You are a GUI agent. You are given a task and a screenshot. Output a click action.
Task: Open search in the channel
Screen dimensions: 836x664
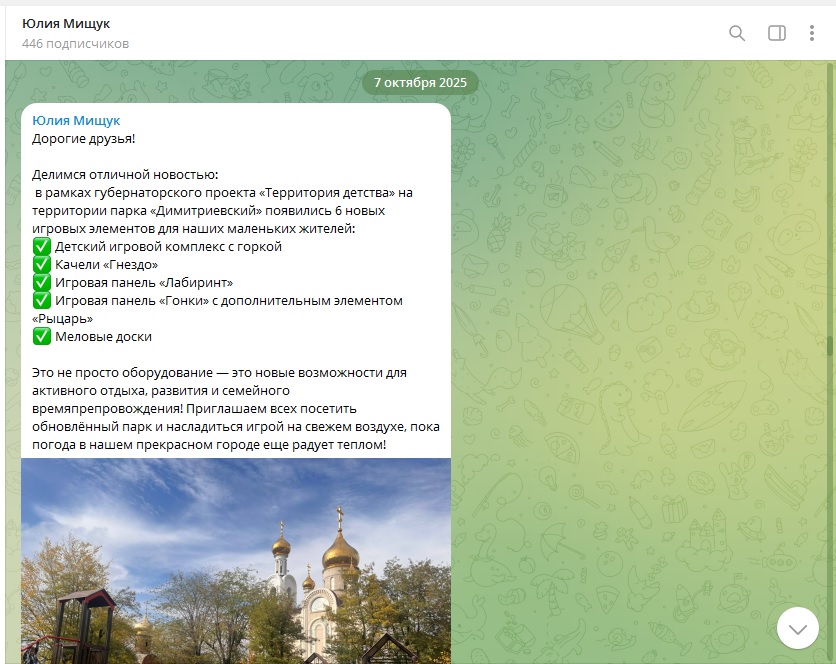737,33
